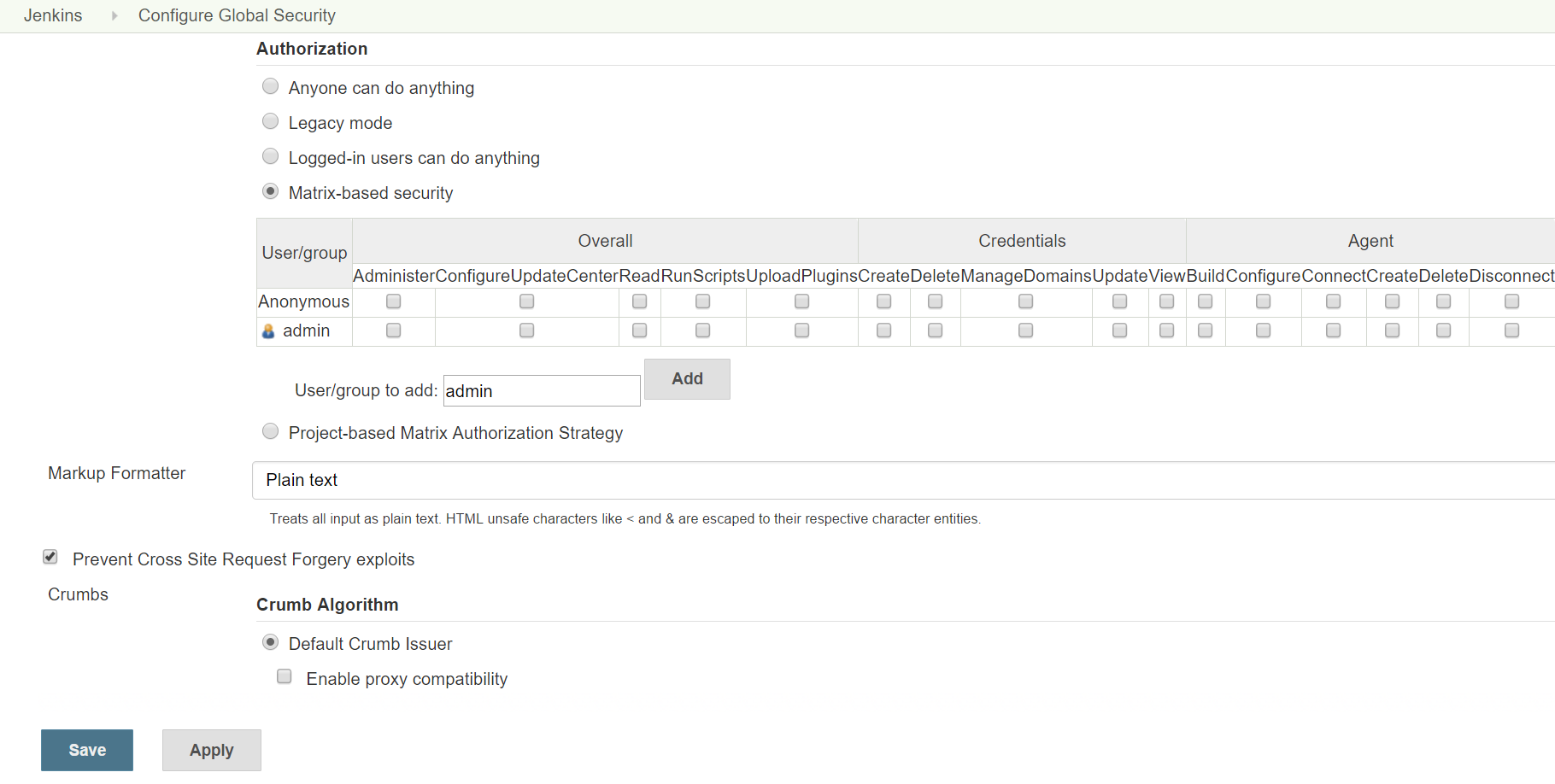Check Credentials Update for Anonymous
Viewport: 1555px width, 784px height.
1120,301
